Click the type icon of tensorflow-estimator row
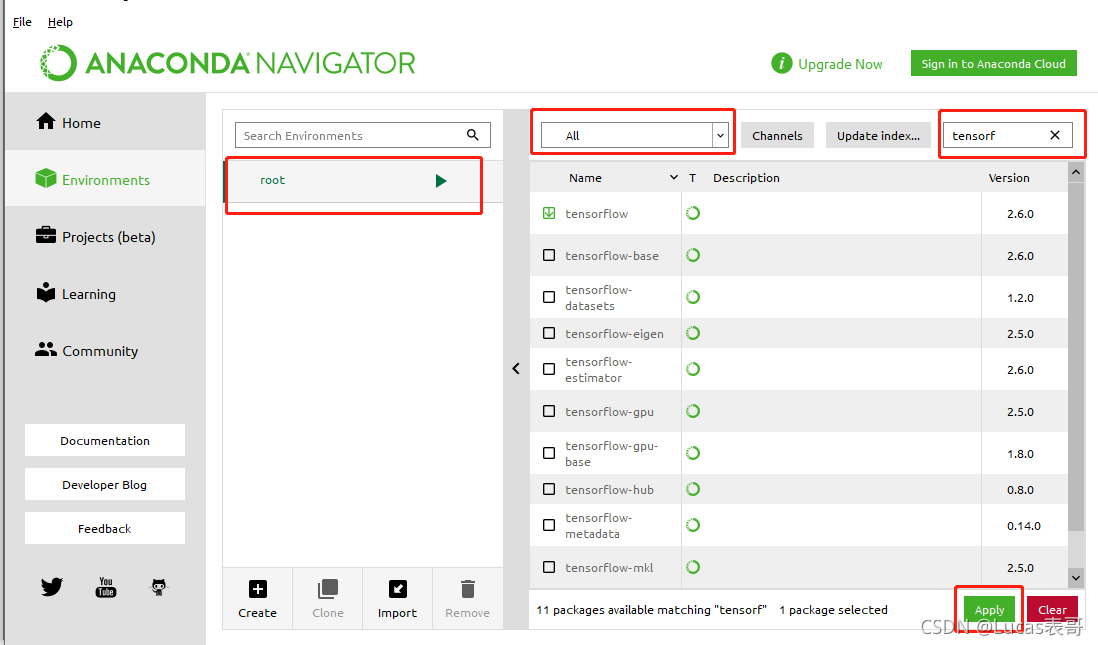The image size is (1098, 645). [x=693, y=368]
